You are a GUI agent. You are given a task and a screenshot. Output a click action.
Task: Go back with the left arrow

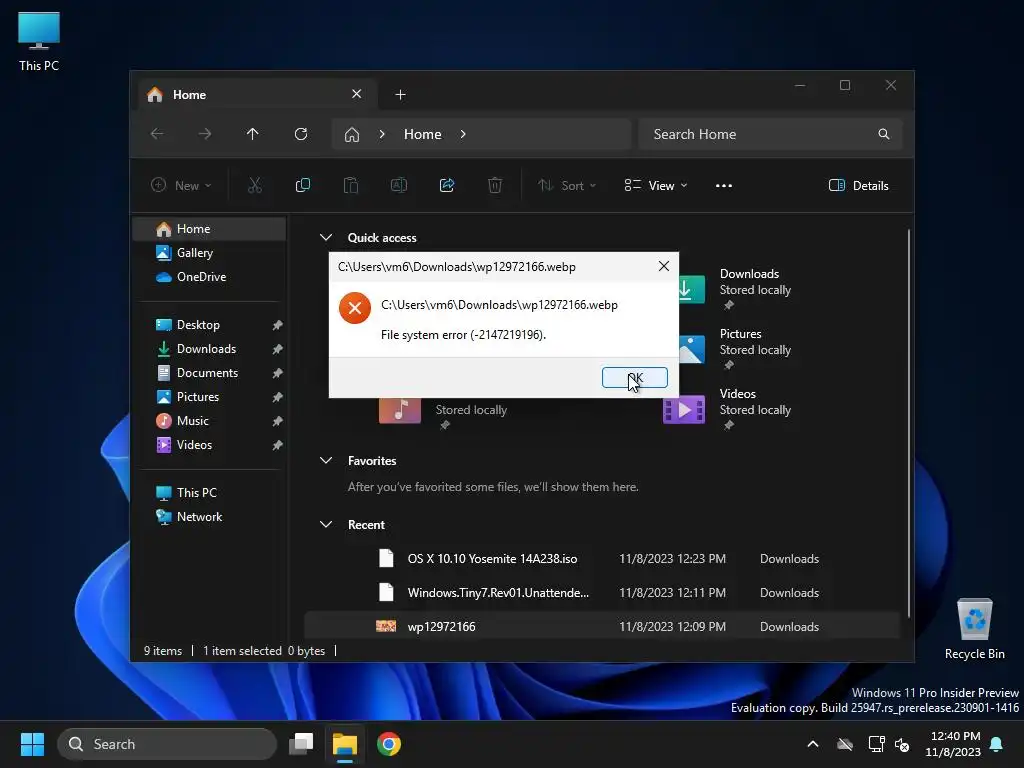(x=157, y=134)
